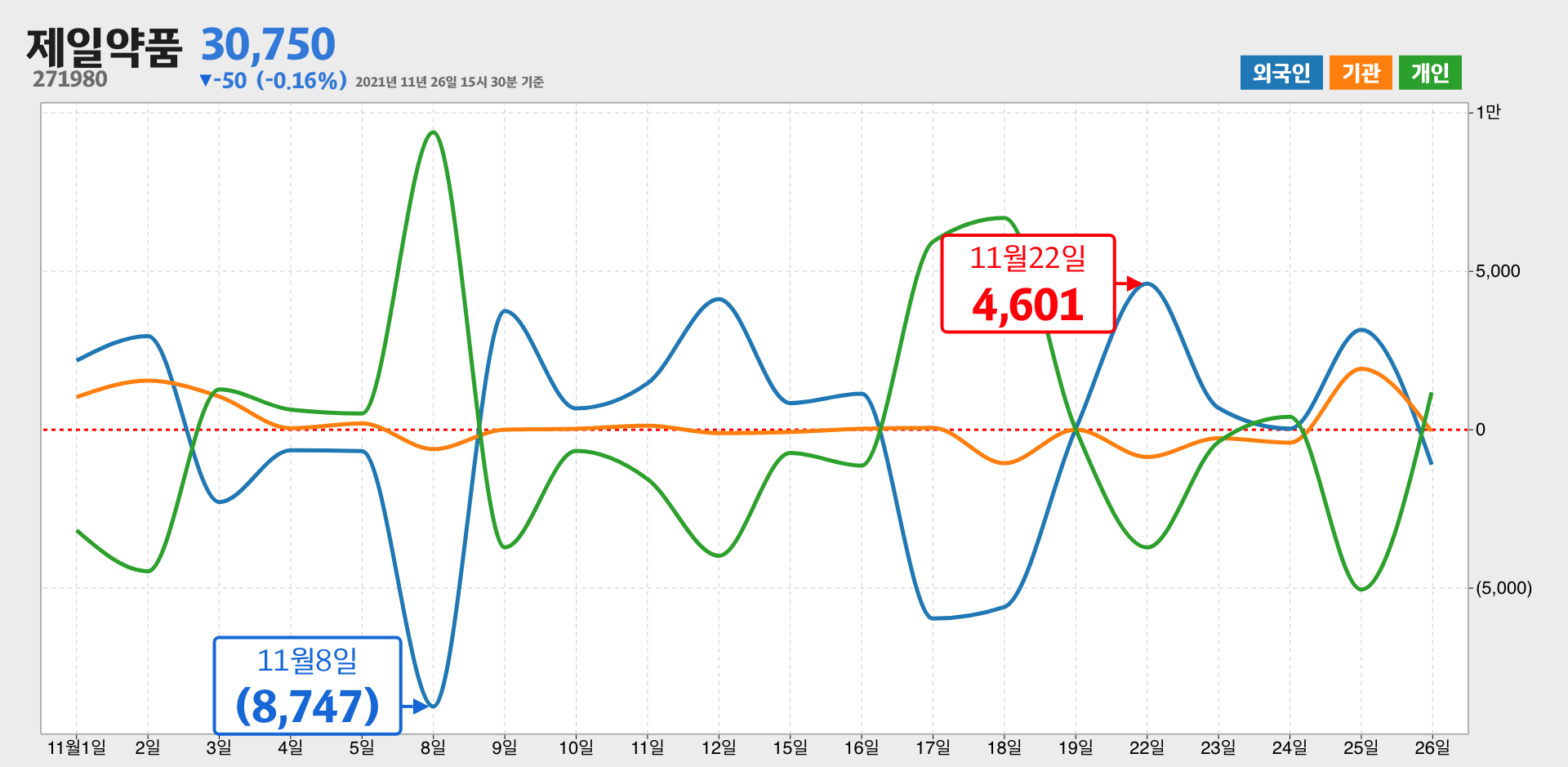Click the stock name 제일약품
1568x767 pixels.
point(105,47)
